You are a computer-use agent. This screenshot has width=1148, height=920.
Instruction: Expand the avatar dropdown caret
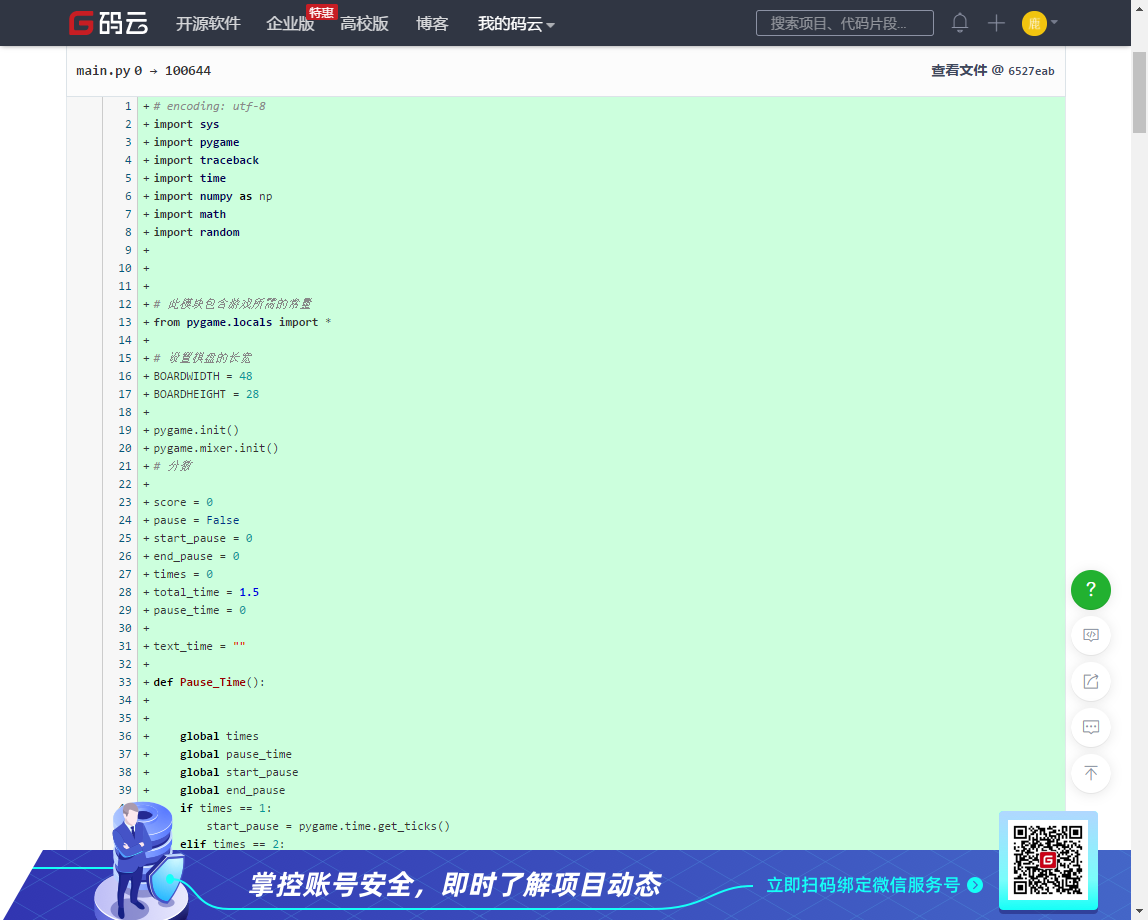point(1054,23)
